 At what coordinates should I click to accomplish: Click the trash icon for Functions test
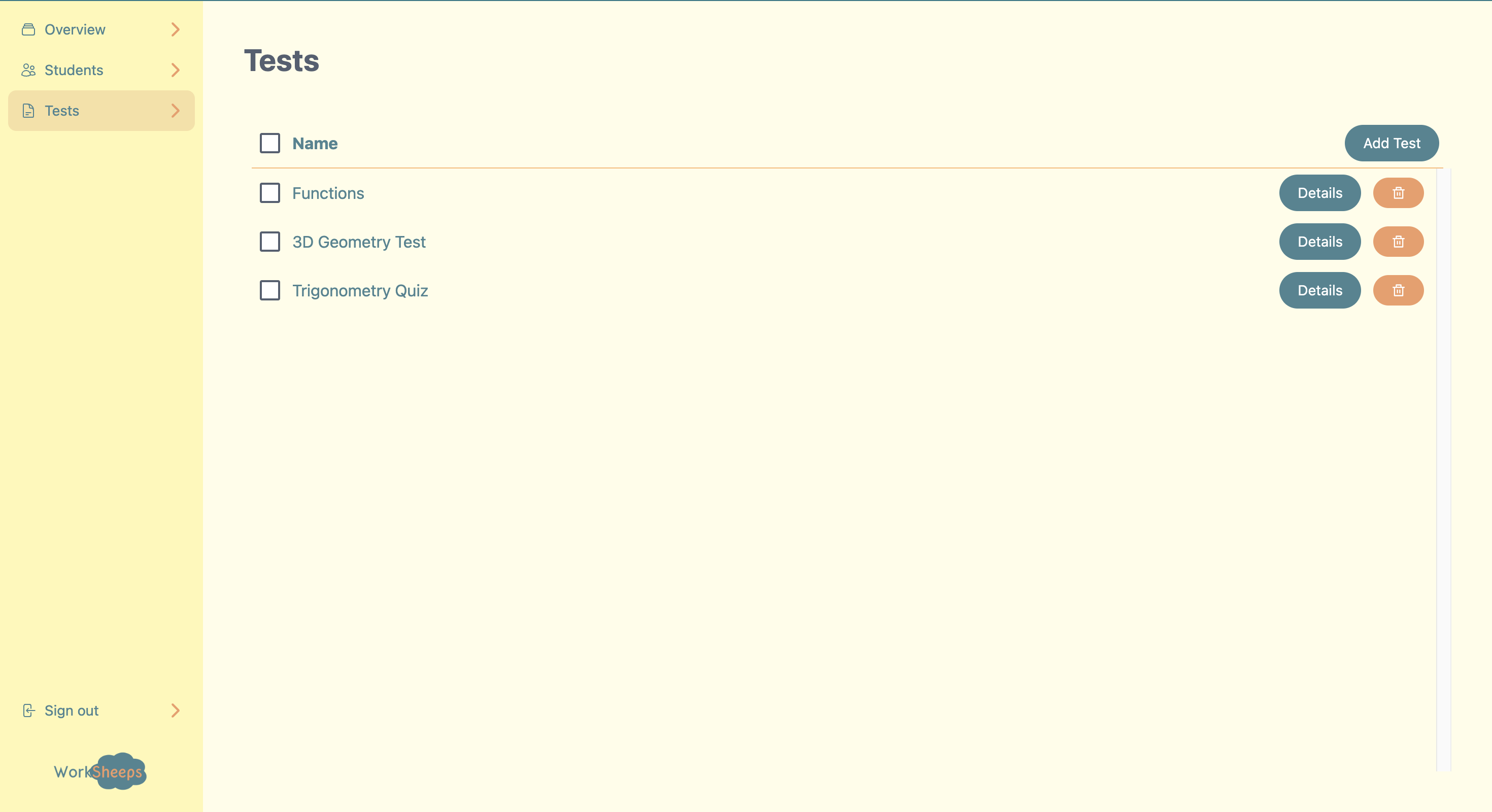1398,193
